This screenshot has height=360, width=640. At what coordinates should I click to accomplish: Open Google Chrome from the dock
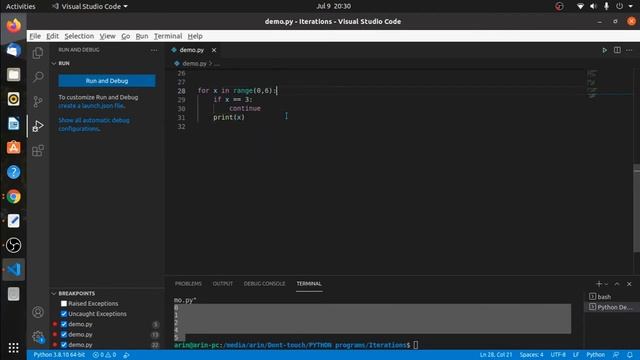pos(13,197)
